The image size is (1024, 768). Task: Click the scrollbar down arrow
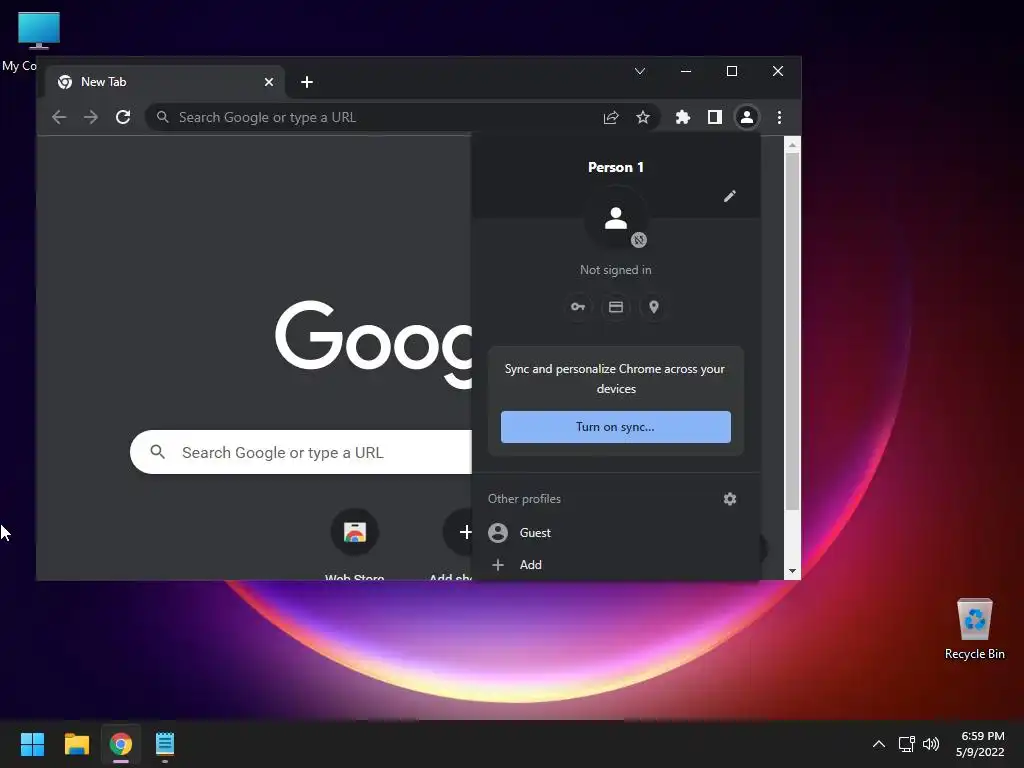(792, 571)
